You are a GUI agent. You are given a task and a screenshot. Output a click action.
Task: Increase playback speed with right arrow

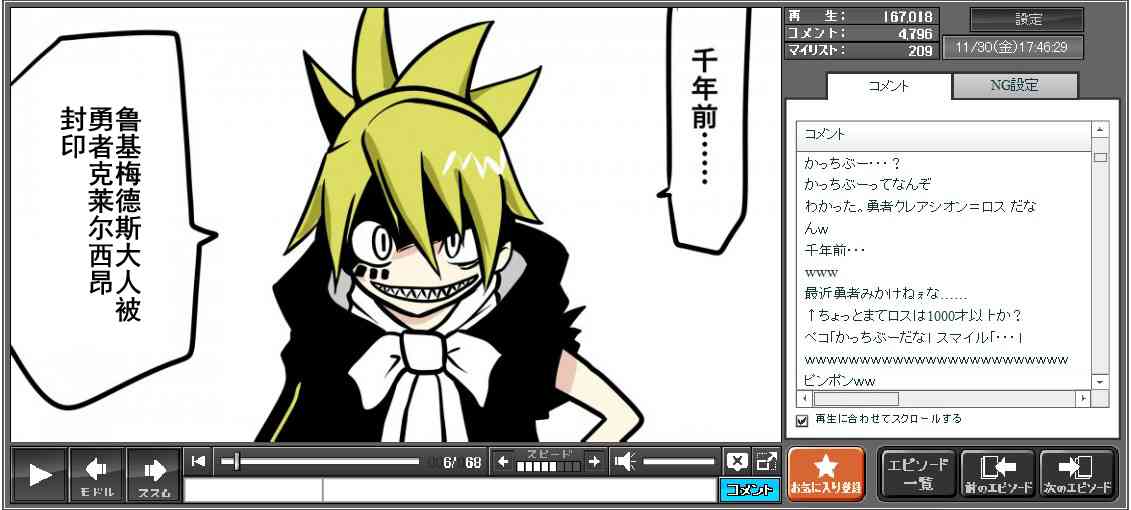pyautogui.click(x=594, y=461)
